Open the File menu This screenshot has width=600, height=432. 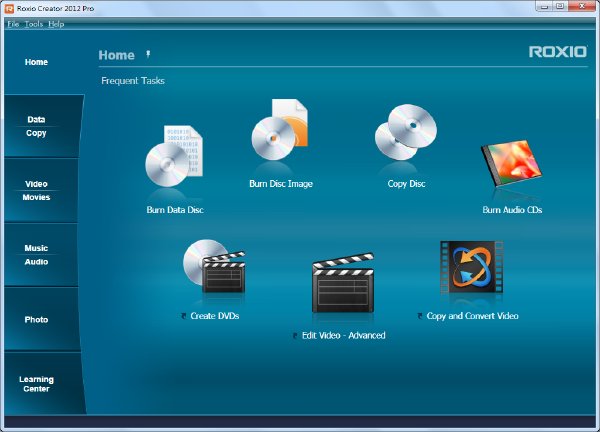pyautogui.click(x=13, y=24)
